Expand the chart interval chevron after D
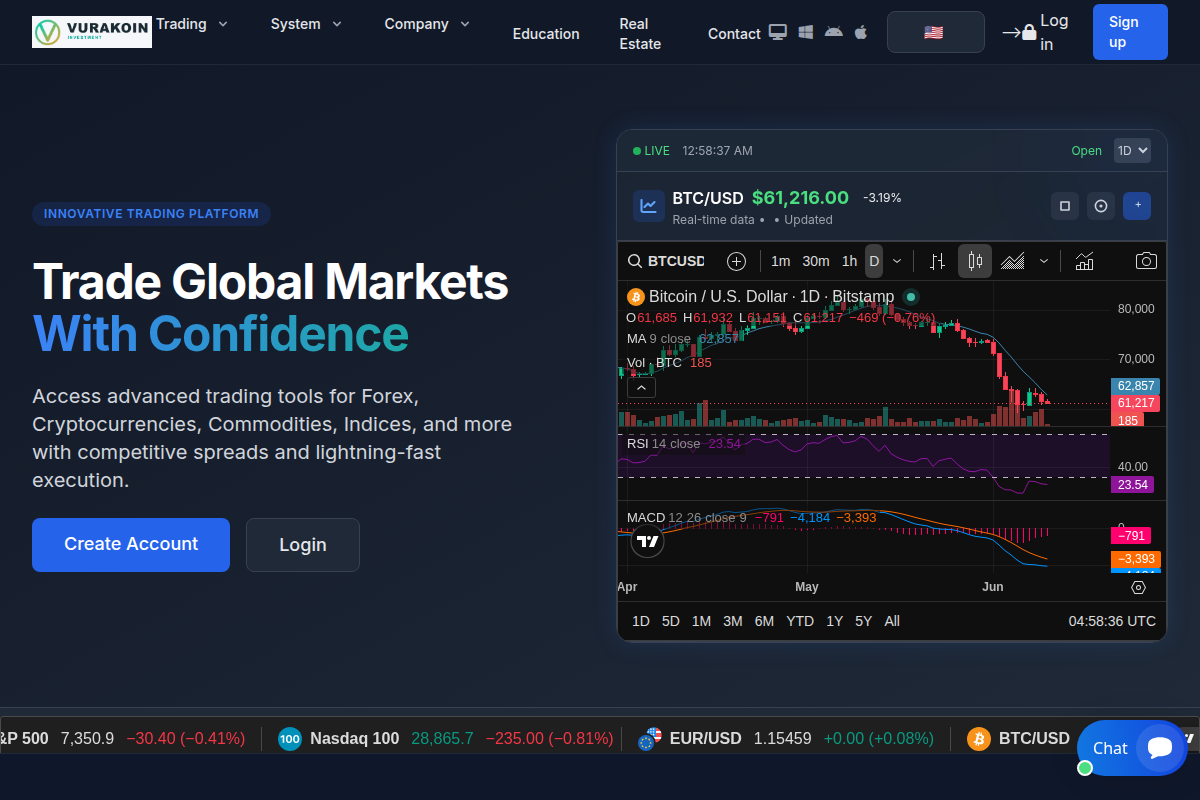Image resolution: width=1200 pixels, height=800 pixels. (897, 261)
